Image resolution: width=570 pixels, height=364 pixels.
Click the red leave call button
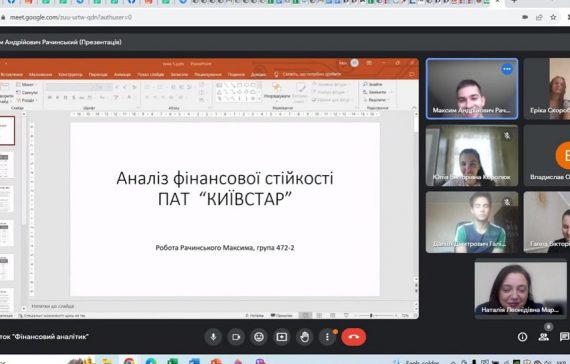pyautogui.click(x=353, y=337)
